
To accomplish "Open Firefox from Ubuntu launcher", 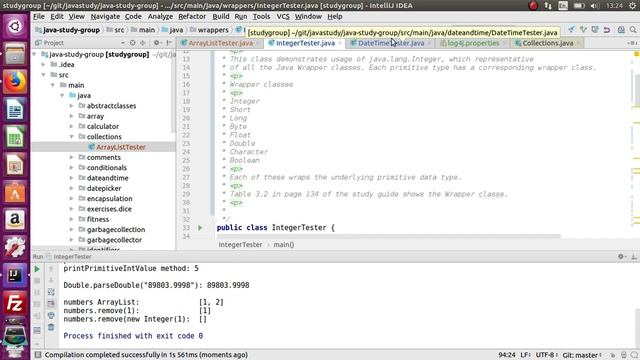I will pyautogui.click(x=15, y=81).
